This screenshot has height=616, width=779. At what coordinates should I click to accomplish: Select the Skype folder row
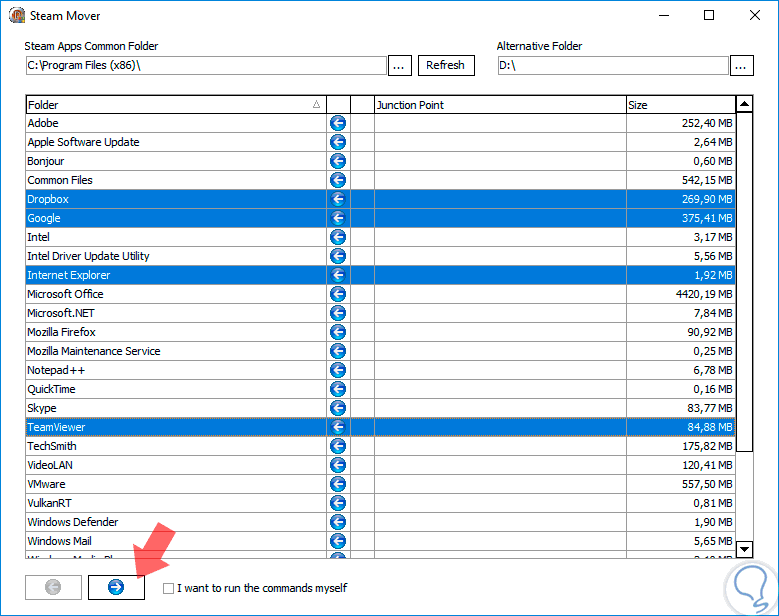coord(381,408)
